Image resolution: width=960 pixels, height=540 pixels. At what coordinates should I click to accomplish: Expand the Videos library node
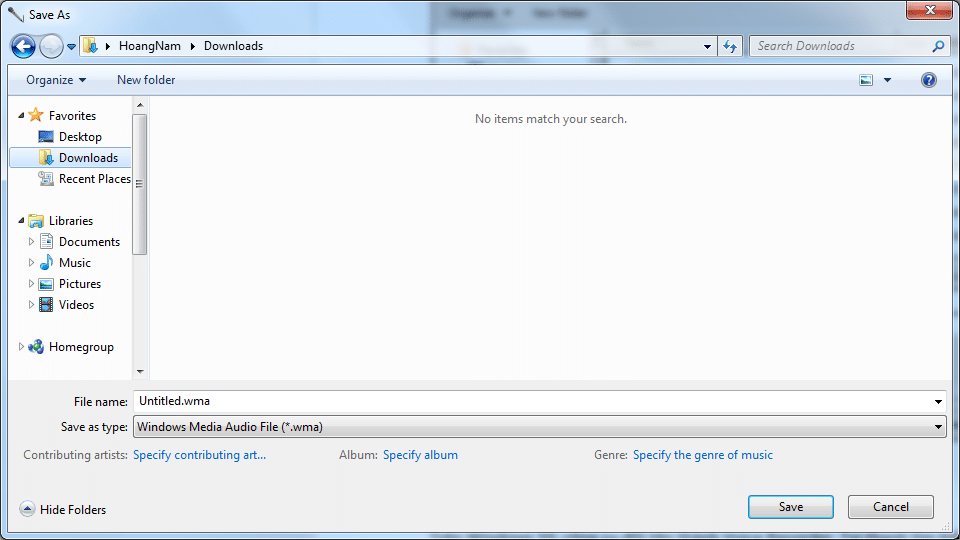32,305
